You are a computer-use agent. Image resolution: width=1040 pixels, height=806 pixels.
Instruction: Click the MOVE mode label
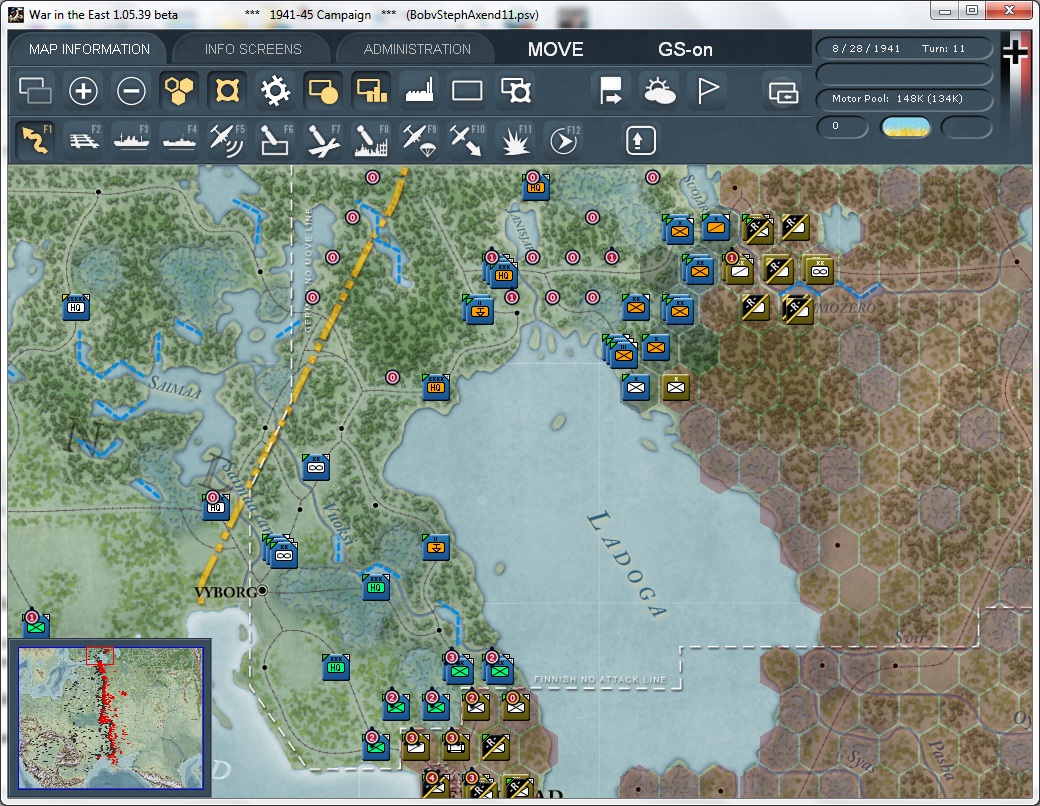coord(556,49)
